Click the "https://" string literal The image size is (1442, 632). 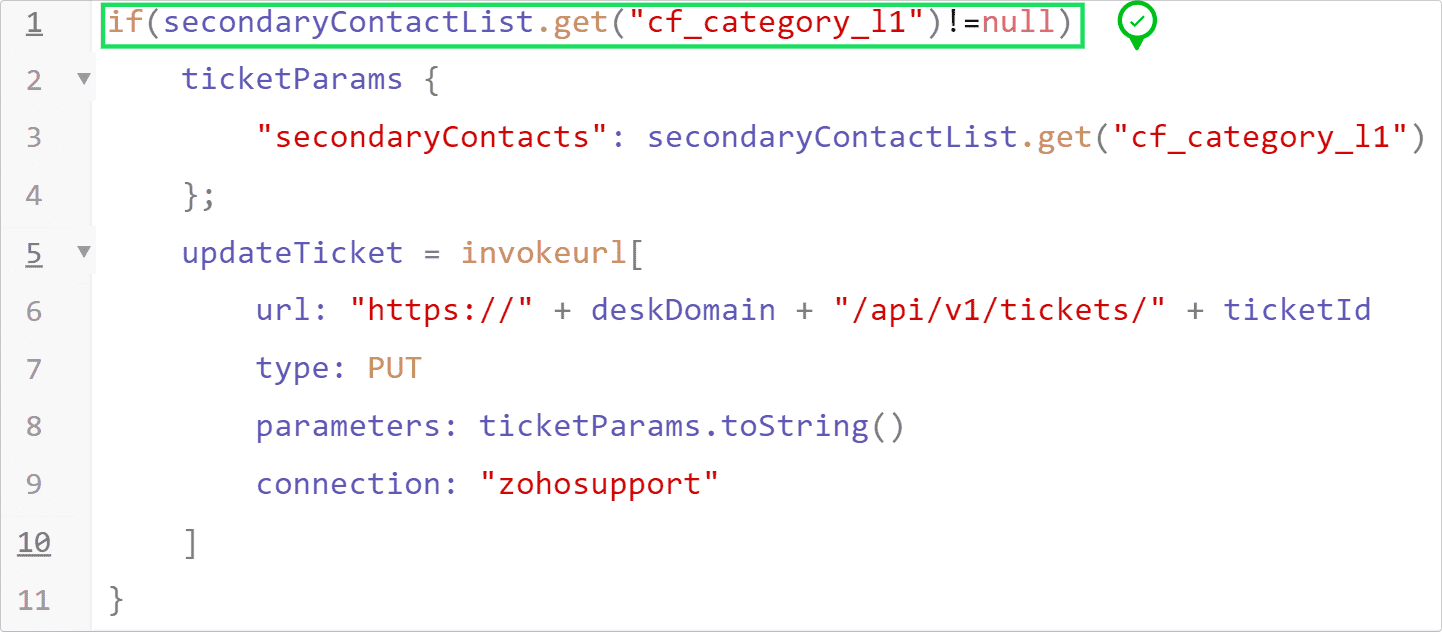pos(440,311)
